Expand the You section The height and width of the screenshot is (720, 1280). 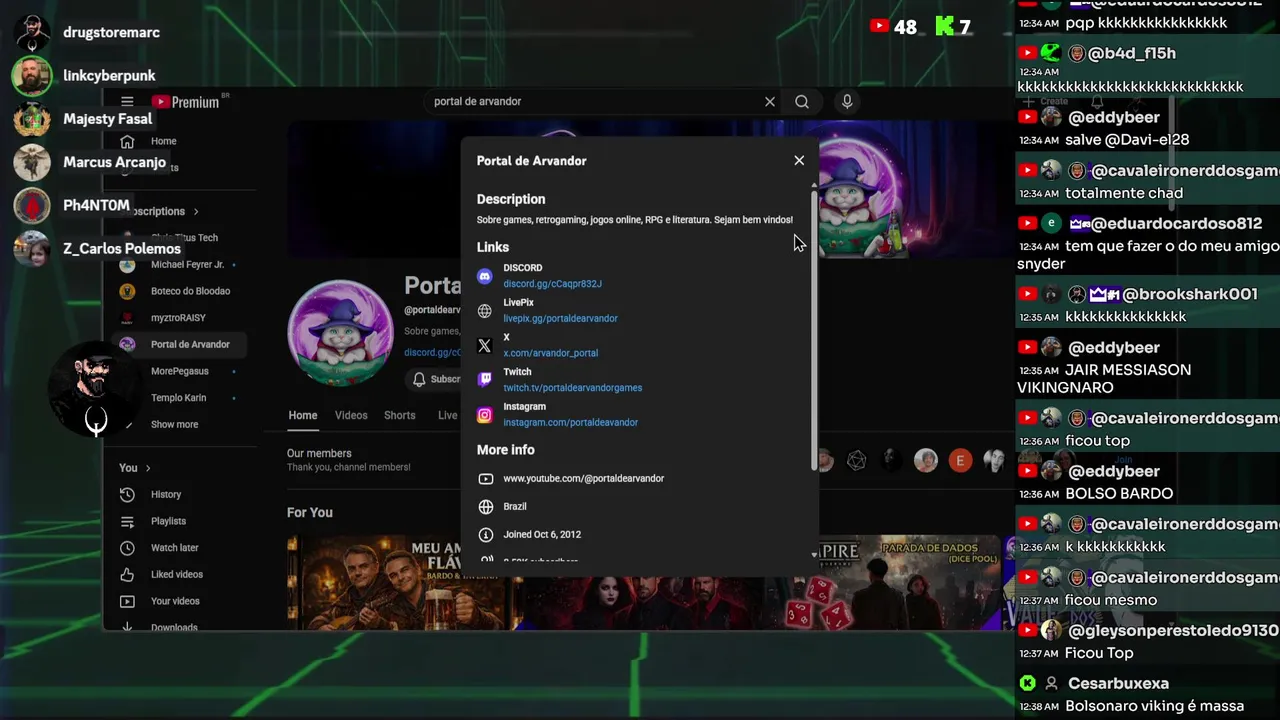click(x=135, y=468)
